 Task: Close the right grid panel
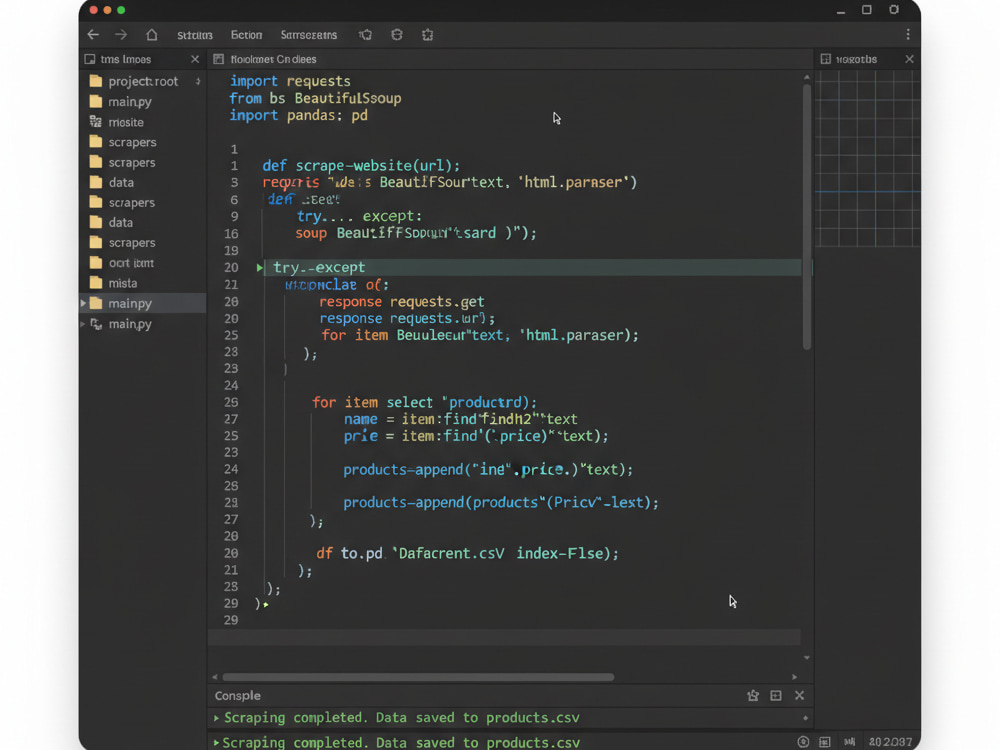click(x=909, y=59)
